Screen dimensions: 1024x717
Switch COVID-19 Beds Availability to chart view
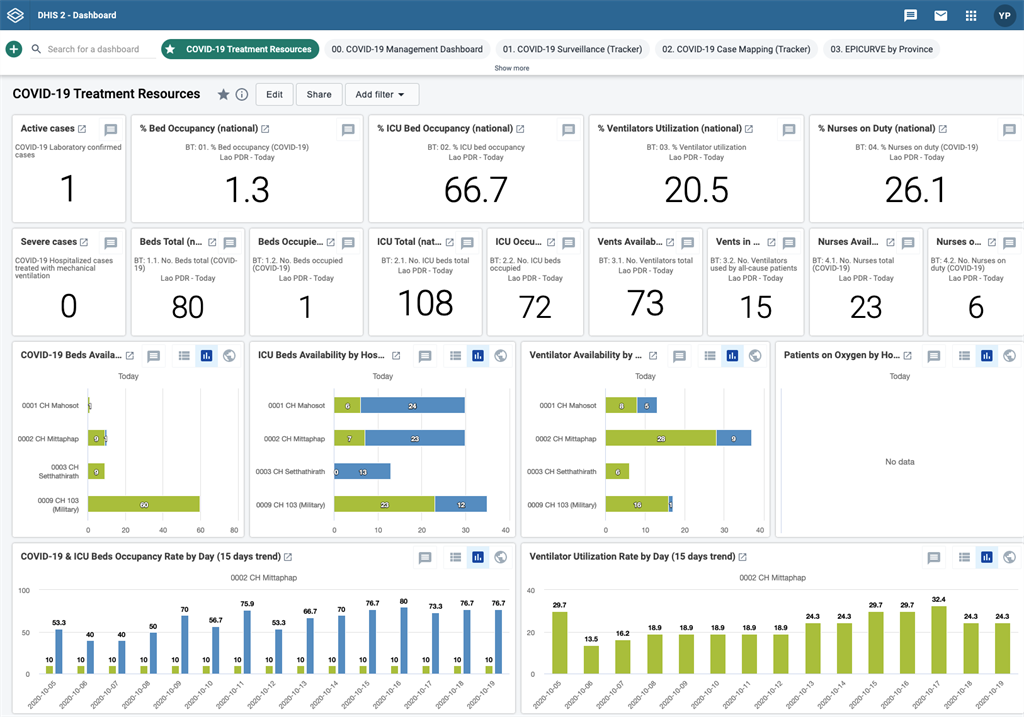pos(206,355)
